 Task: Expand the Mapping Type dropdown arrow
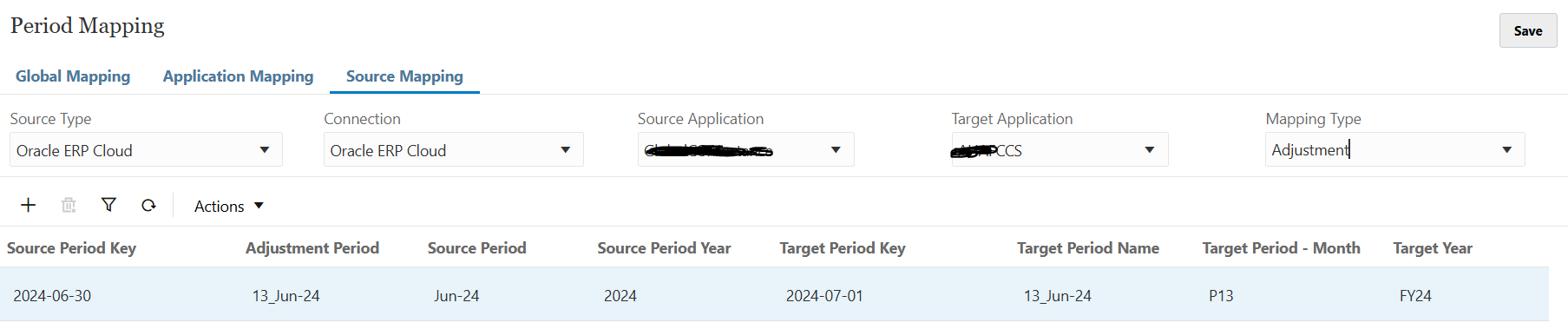1506,150
